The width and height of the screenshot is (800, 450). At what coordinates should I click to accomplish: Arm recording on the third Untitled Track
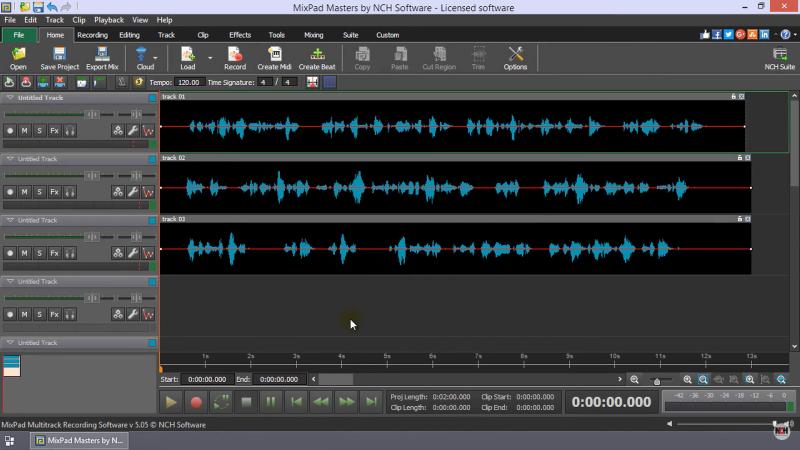(x=10, y=253)
